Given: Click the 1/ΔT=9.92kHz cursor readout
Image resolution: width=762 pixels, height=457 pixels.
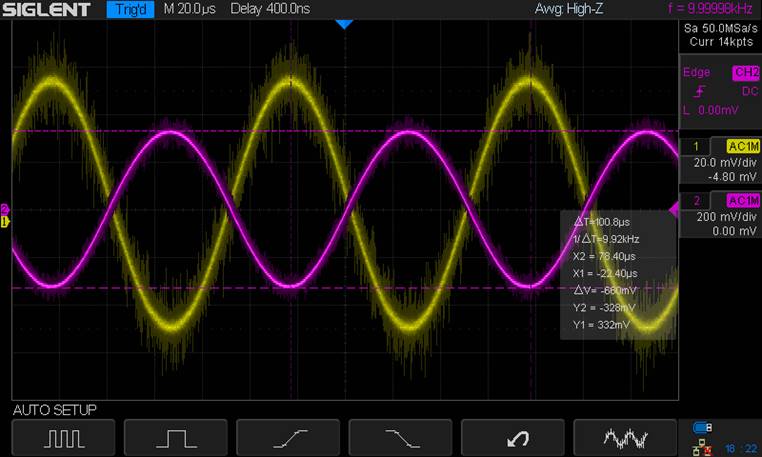Looking at the screenshot, I should click(606, 239).
